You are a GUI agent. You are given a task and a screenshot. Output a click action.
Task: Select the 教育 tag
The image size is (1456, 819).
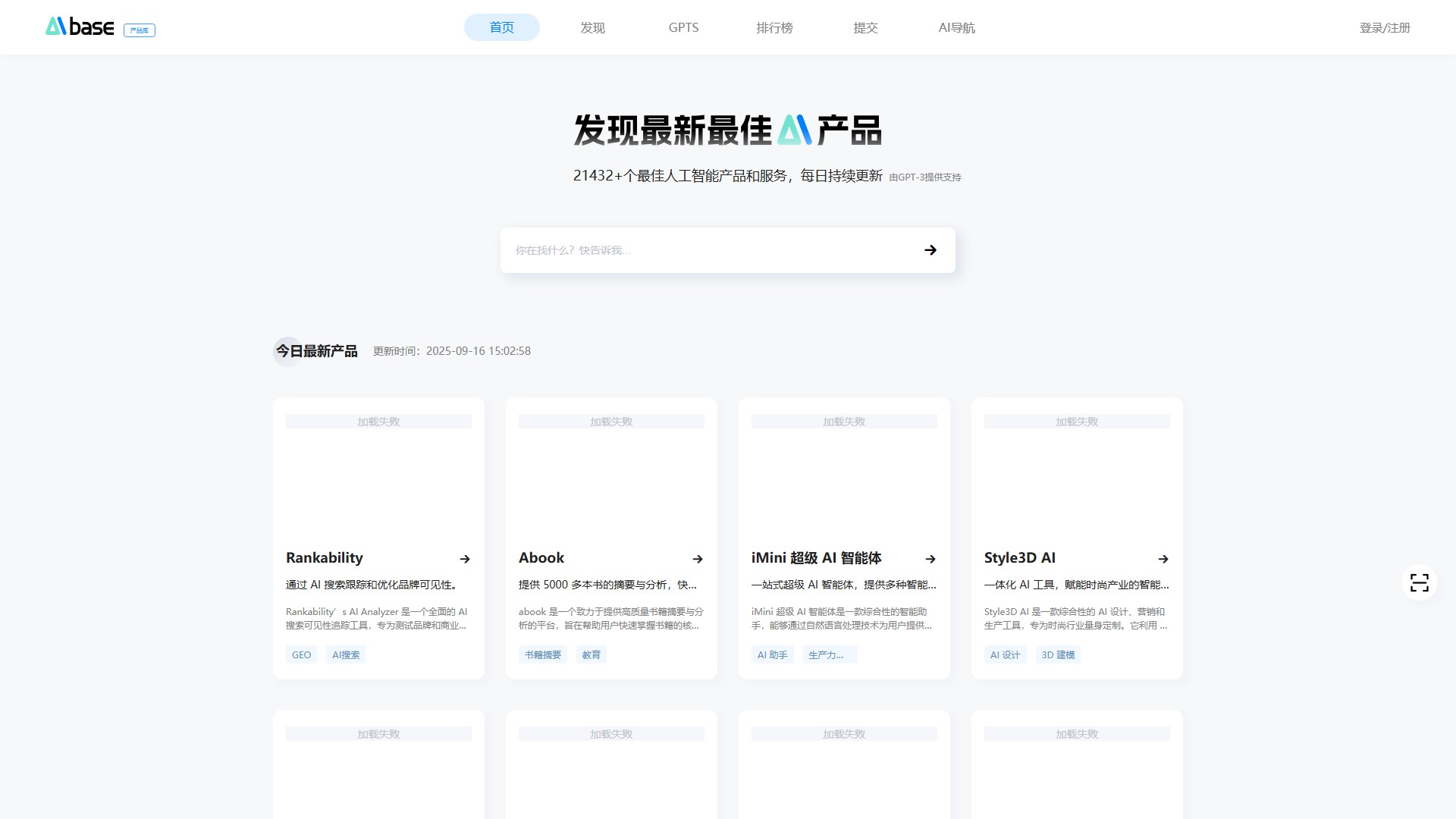coord(591,654)
